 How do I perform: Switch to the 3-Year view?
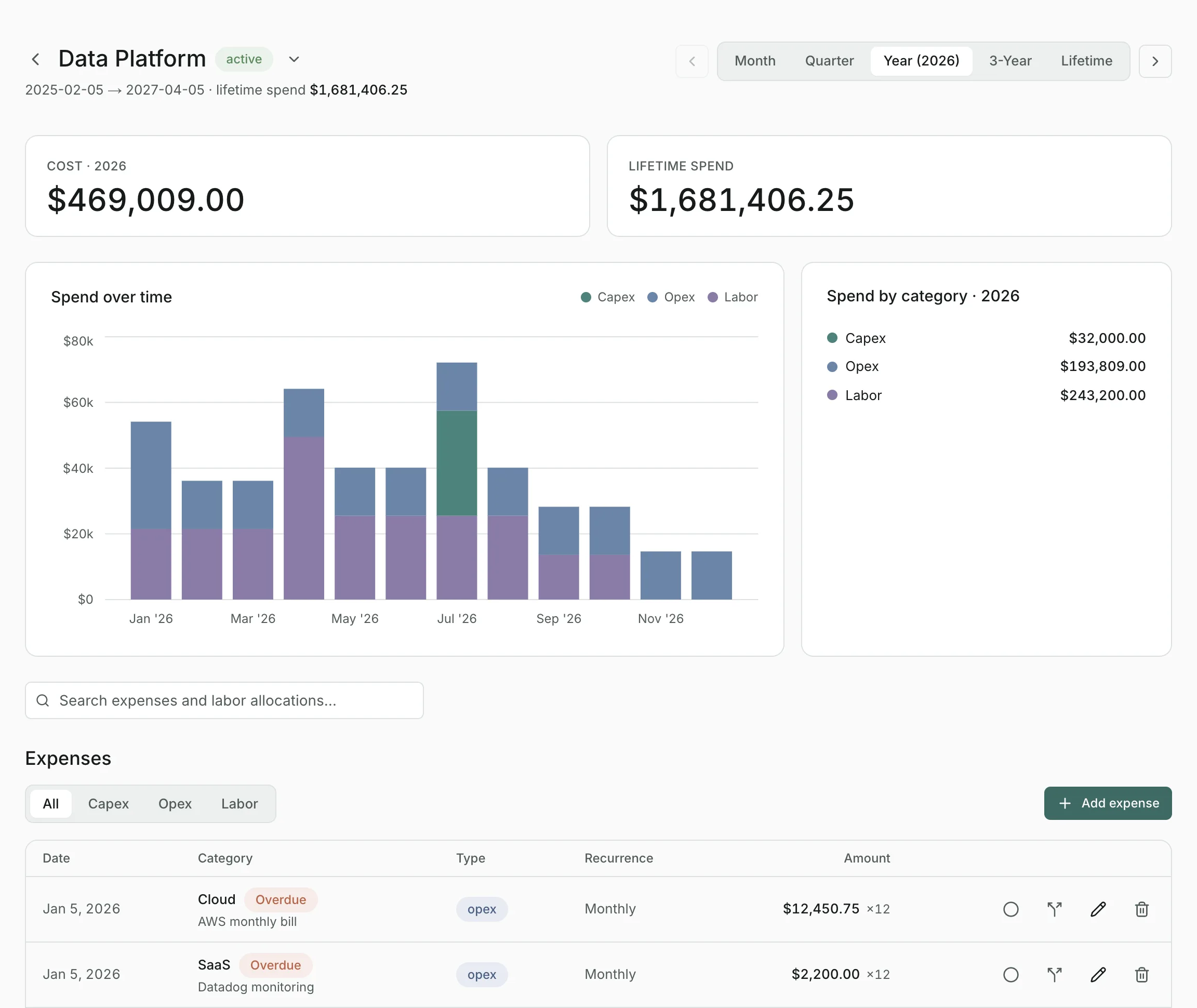(1010, 61)
